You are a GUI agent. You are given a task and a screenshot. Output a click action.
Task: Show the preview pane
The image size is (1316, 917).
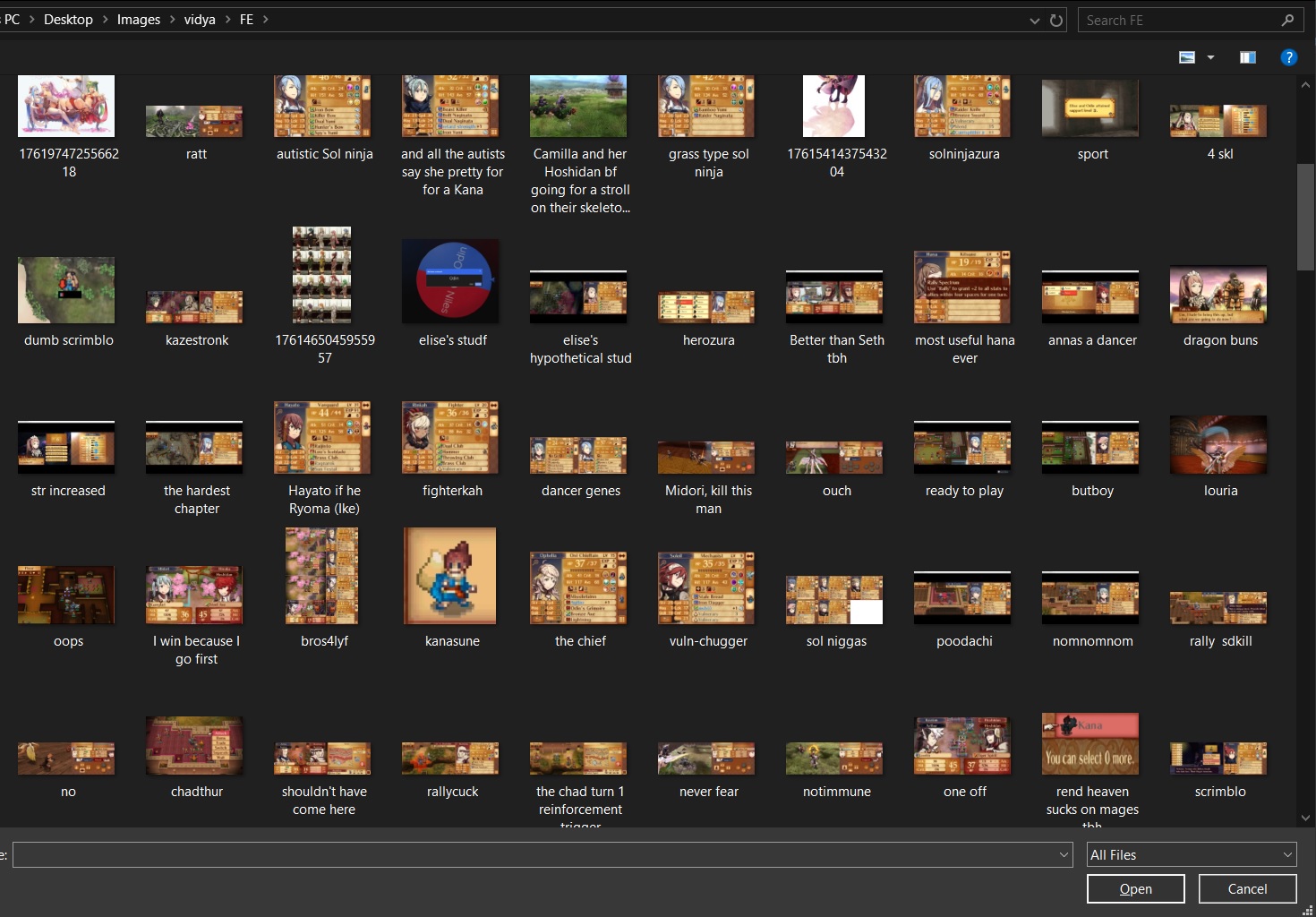click(1248, 57)
